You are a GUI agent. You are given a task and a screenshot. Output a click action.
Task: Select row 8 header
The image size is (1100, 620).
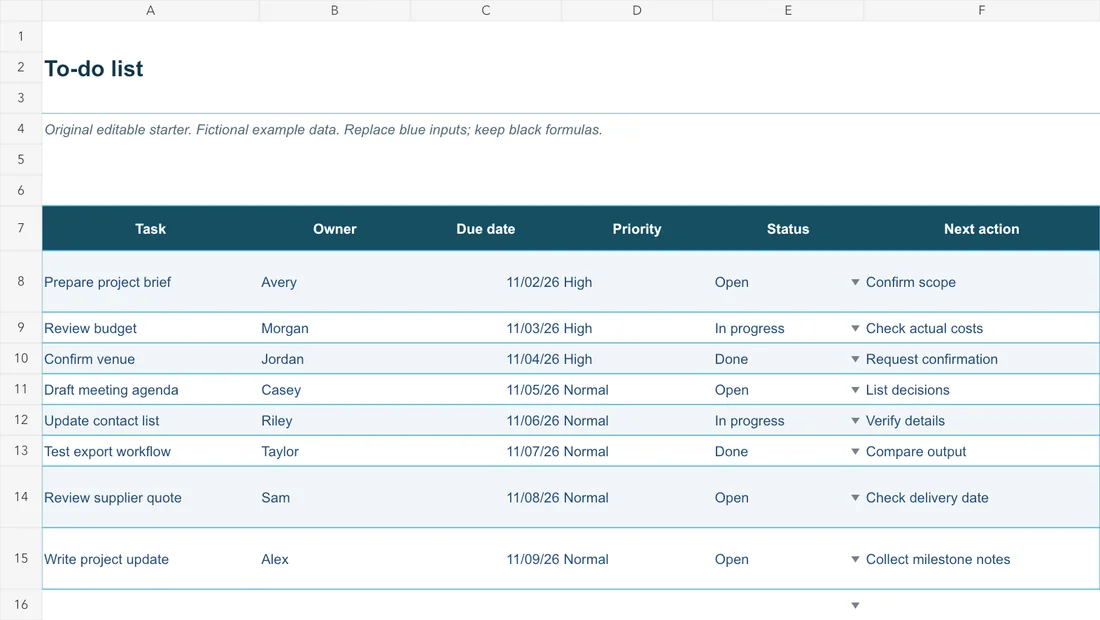21,281
